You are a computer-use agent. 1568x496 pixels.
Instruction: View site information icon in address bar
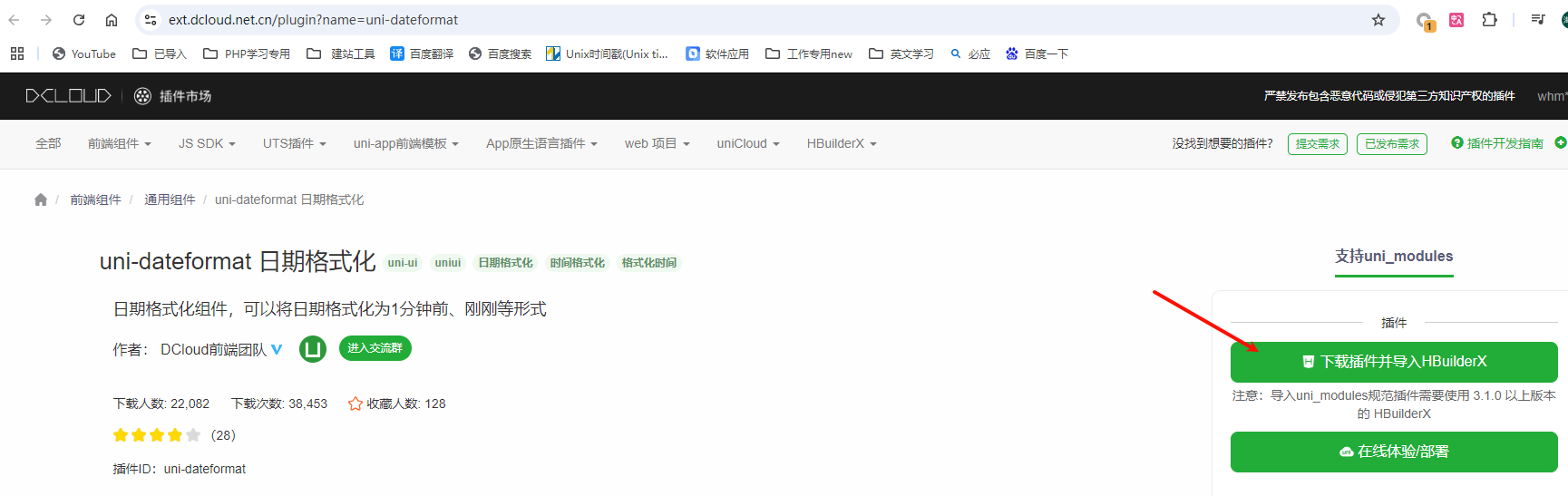click(151, 20)
